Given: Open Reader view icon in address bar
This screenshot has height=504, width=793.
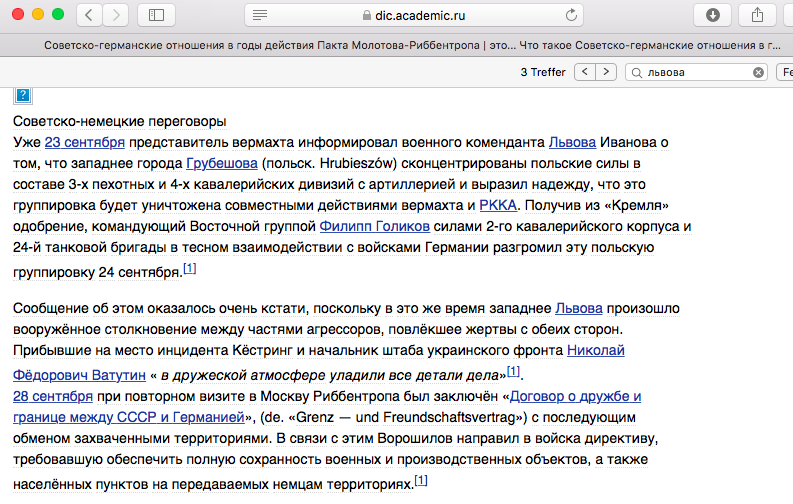Looking at the screenshot, I should coord(260,15).
